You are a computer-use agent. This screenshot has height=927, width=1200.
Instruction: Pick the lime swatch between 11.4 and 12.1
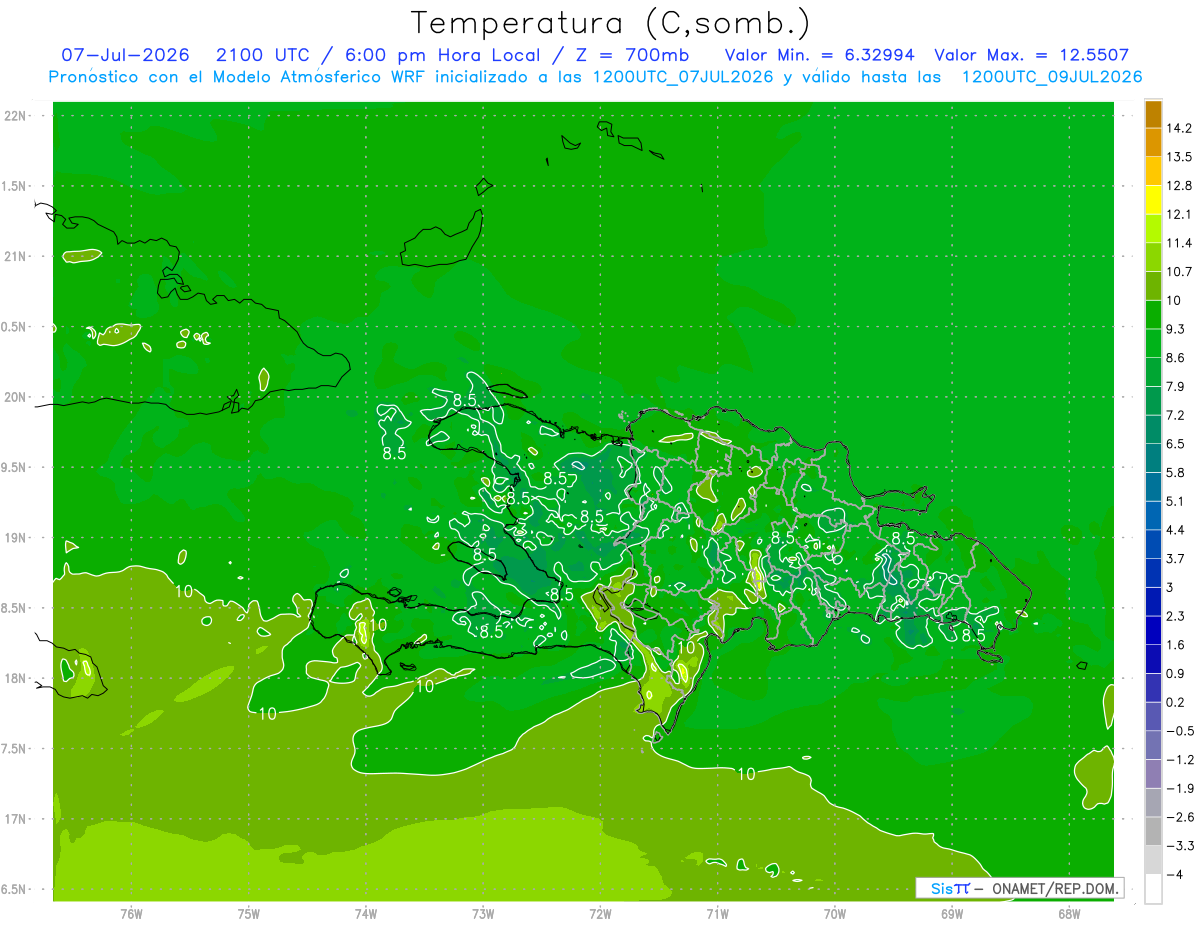click(1153, 229)
